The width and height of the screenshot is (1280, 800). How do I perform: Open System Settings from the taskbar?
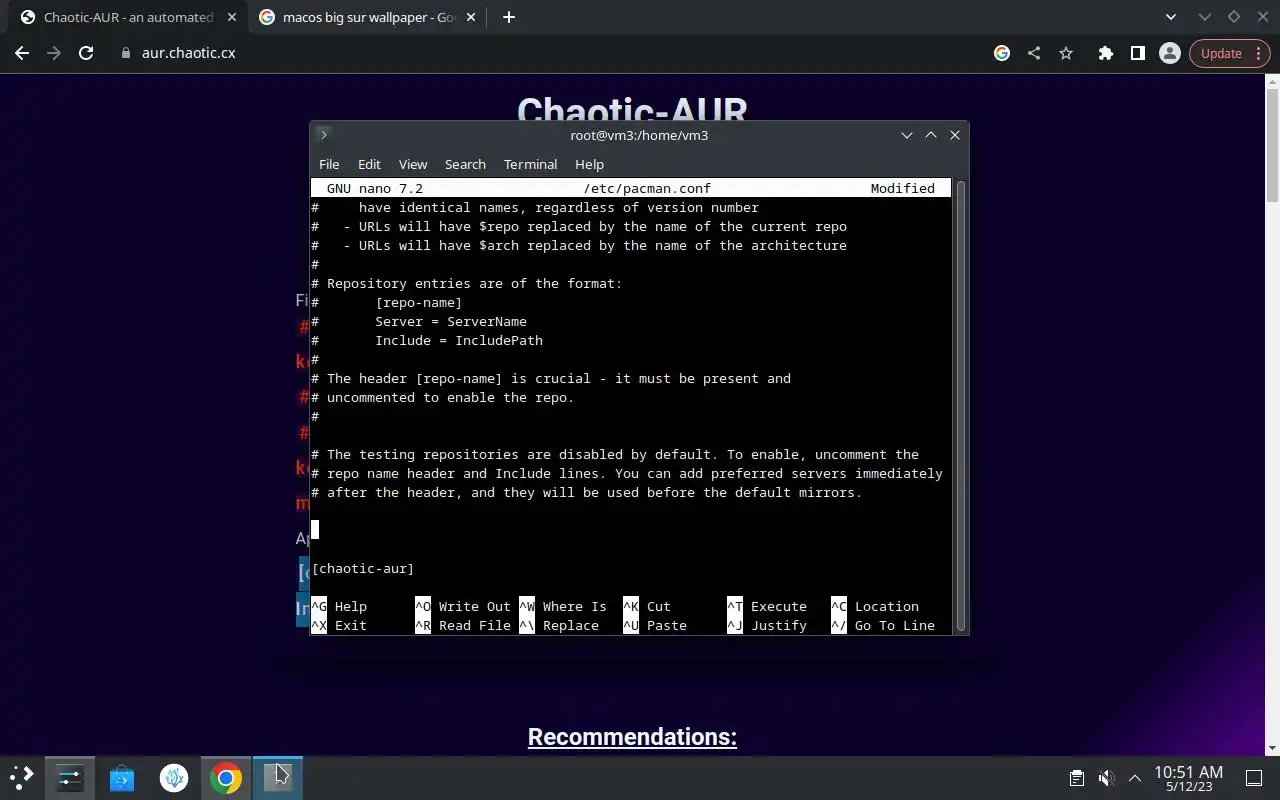(x=70, y=777)
